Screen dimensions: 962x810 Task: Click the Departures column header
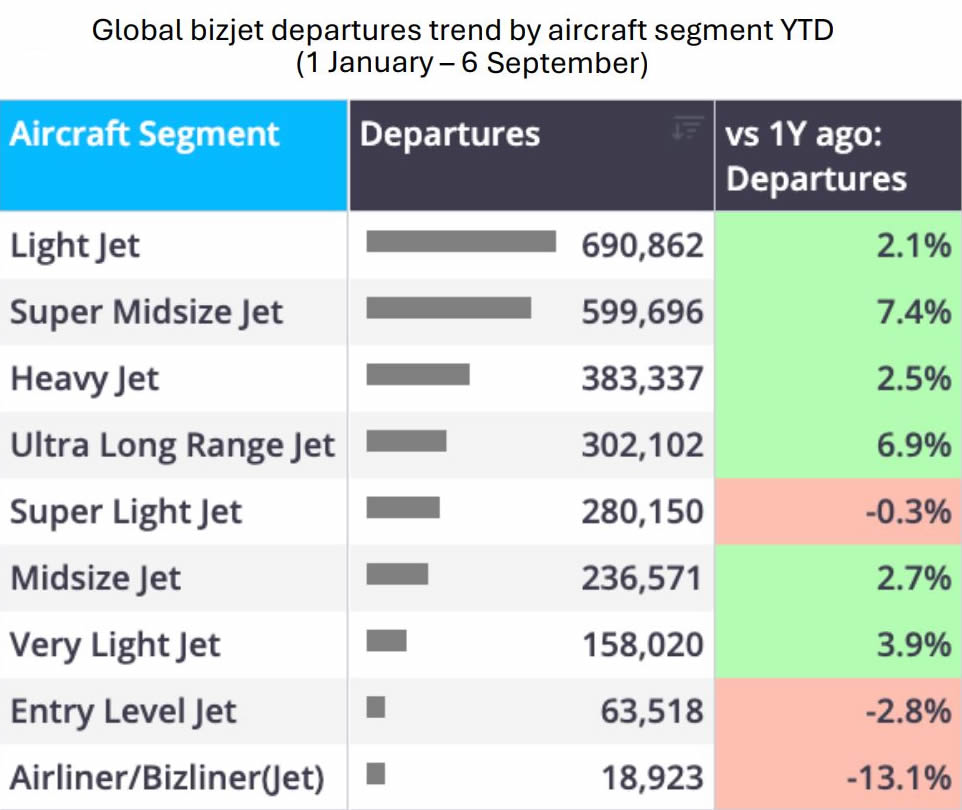click(x=532, y=155)
